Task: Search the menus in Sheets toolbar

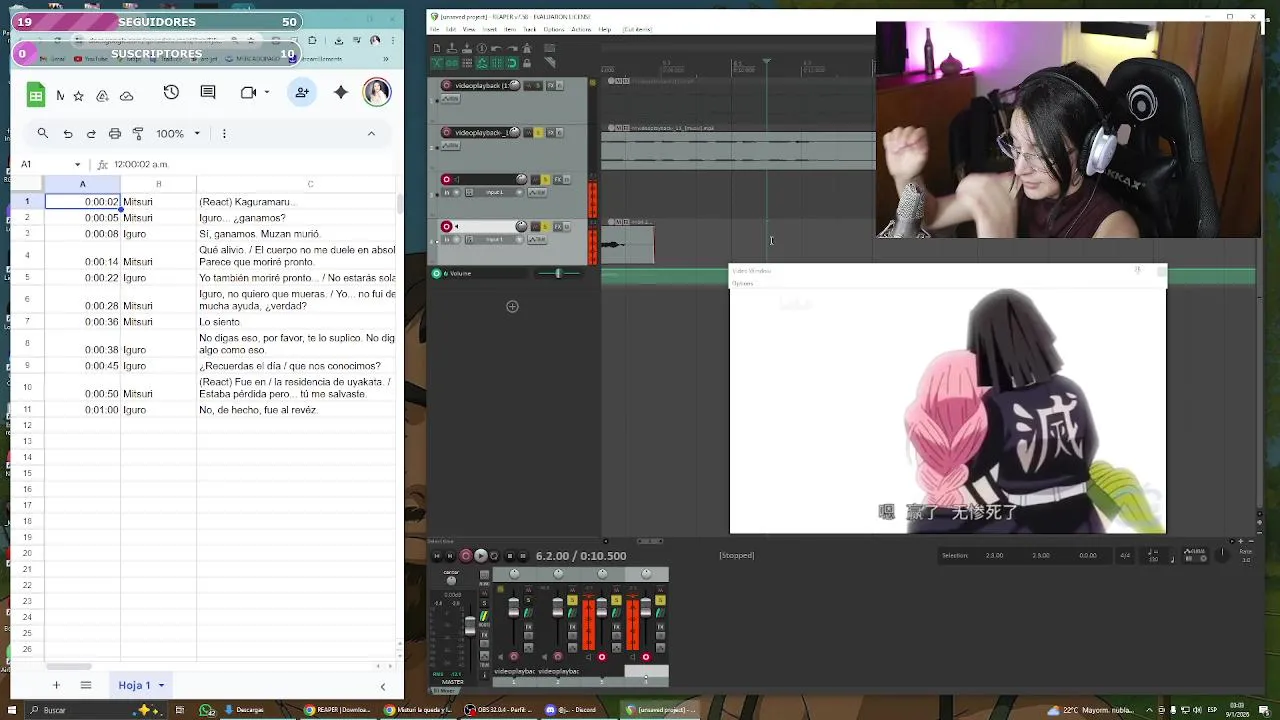Action: tap(43, 133)
